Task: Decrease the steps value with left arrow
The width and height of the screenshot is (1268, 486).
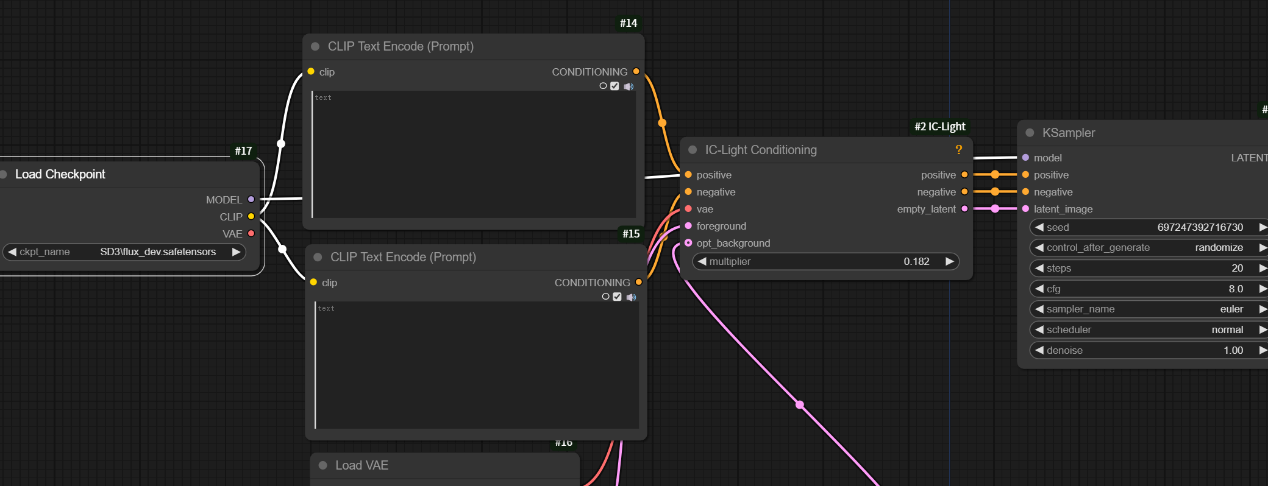Action: click(1038, 268)
